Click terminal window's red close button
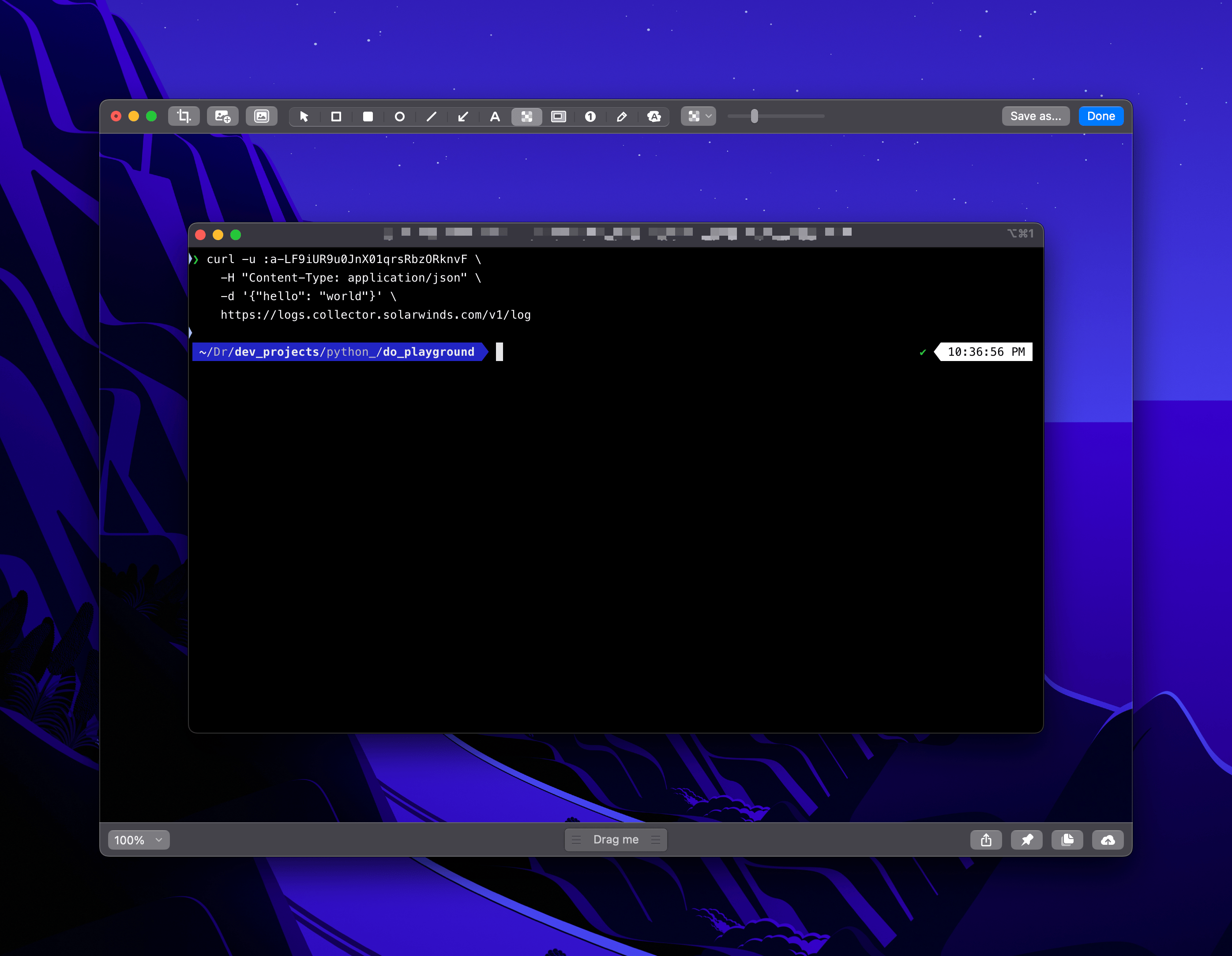The width and height of the screenshot is (1232, 956). 200,235
